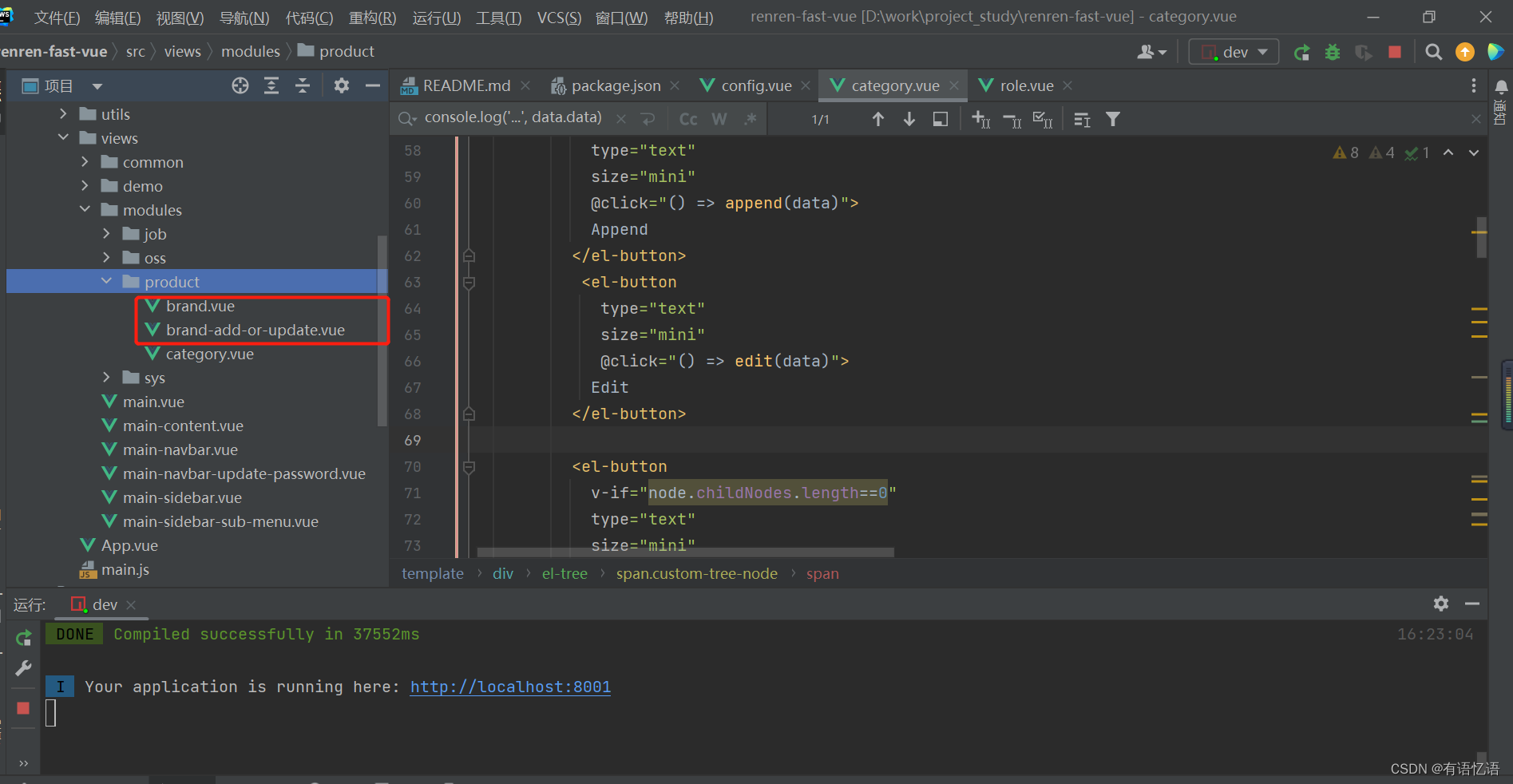
Task: Click Expand All icon in project panel
Action: (271, 85)
